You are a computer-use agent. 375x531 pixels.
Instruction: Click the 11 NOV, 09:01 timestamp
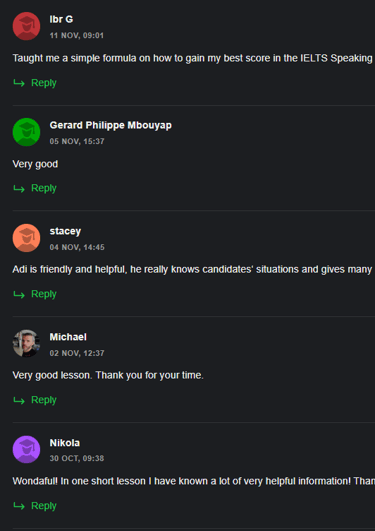pyautogui.click(x=77, y=36)
